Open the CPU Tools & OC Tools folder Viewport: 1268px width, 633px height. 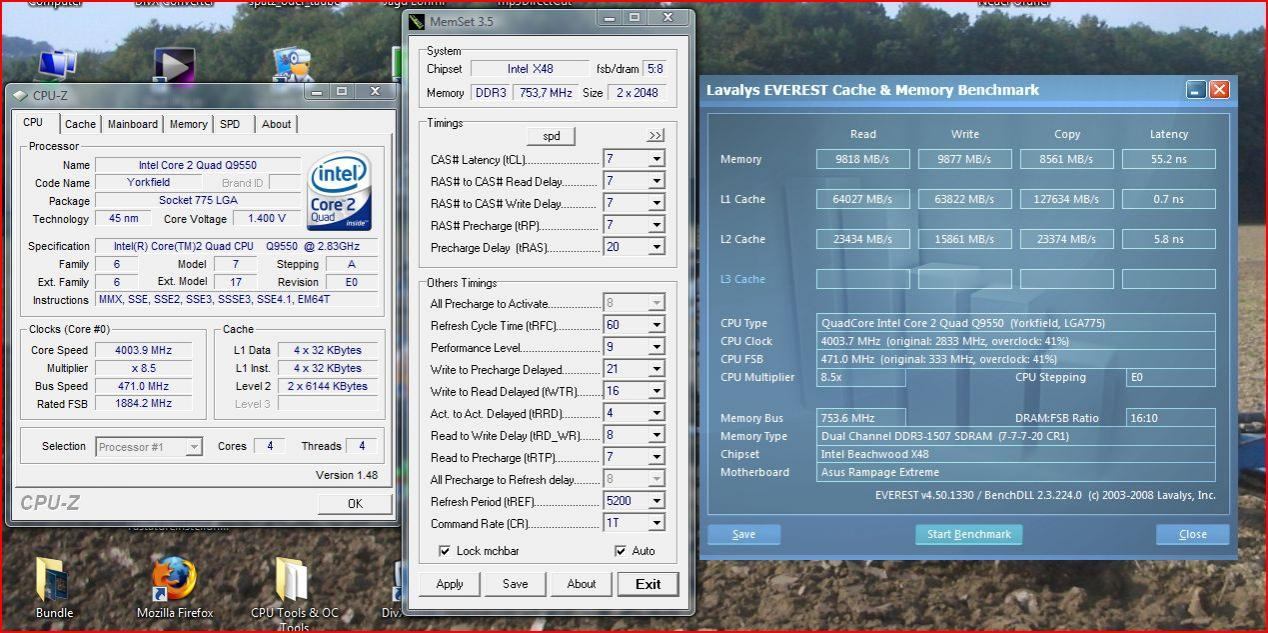click(x=293, y=579)
